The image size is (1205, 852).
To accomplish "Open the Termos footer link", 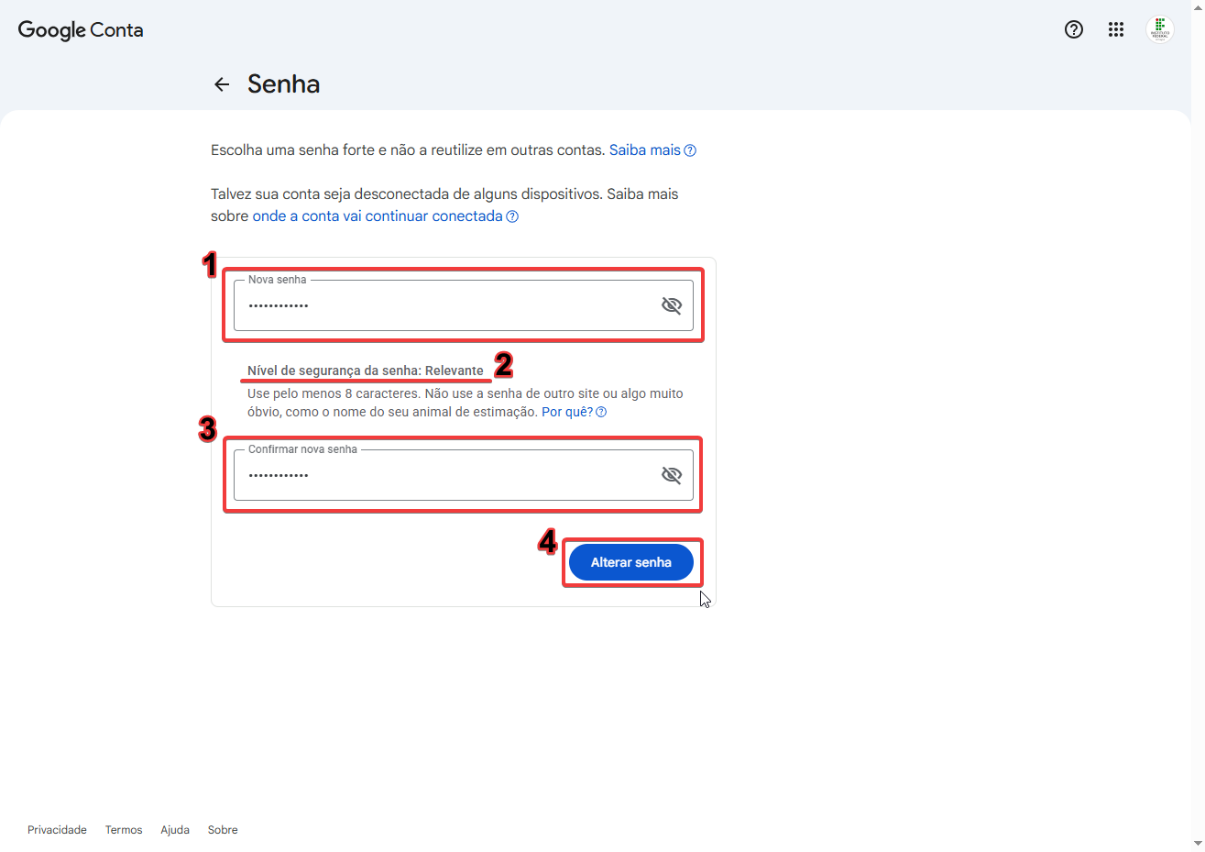I will point(124,830).
